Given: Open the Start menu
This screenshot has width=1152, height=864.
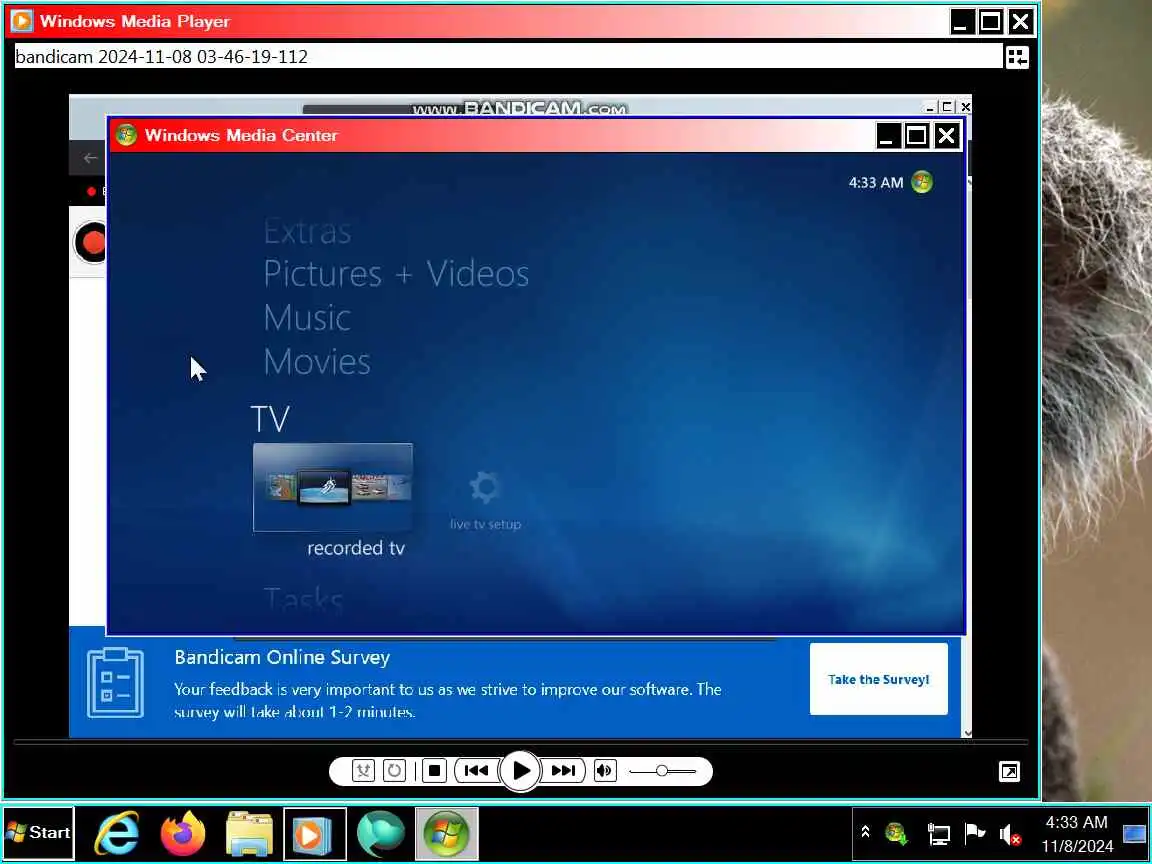Looking at the screenshot, I should (x=38, y=832).
